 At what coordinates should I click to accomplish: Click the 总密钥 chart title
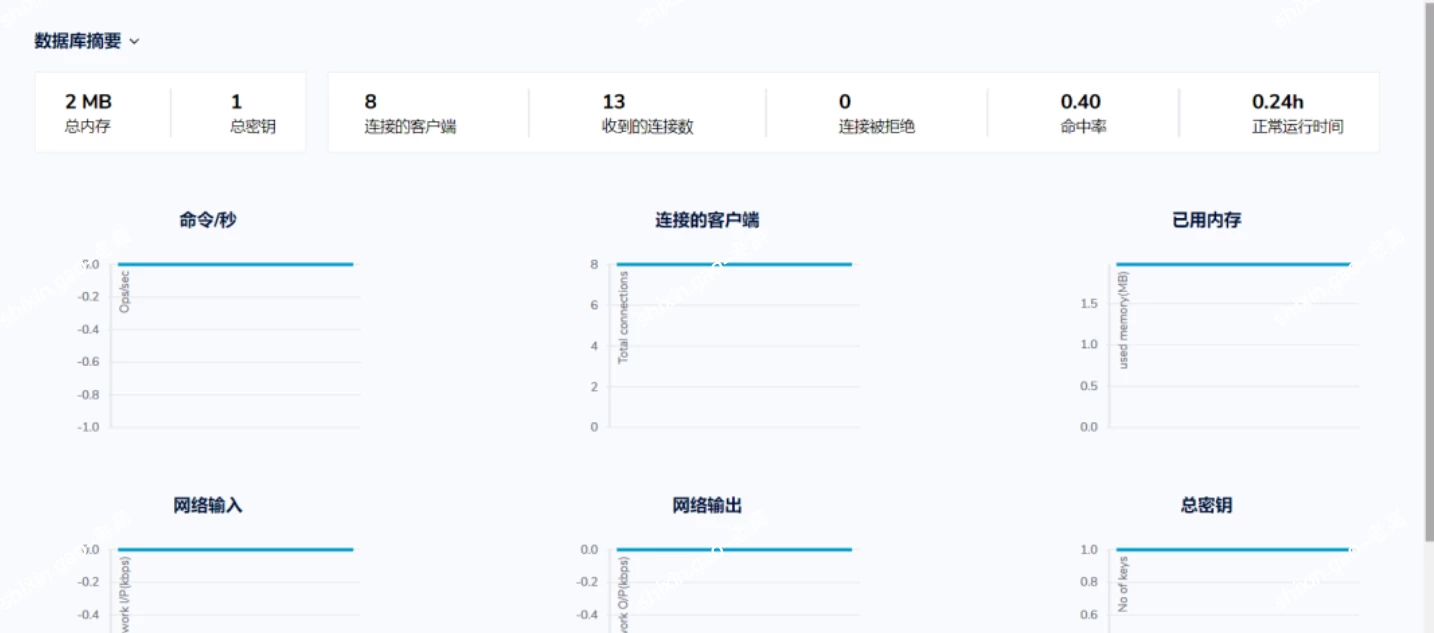click(1206, 506)
